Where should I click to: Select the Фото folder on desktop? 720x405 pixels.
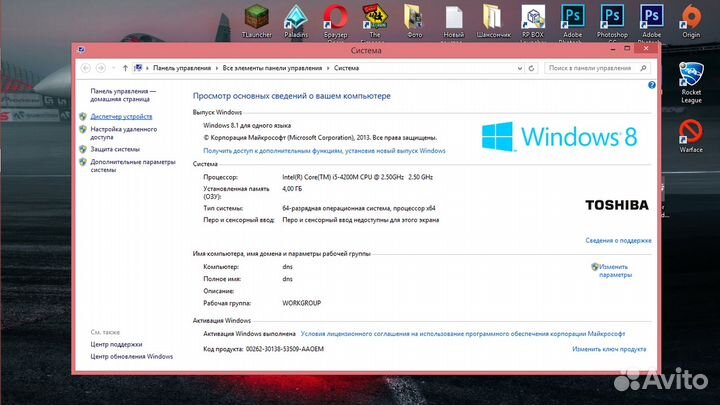pos(414,21)
